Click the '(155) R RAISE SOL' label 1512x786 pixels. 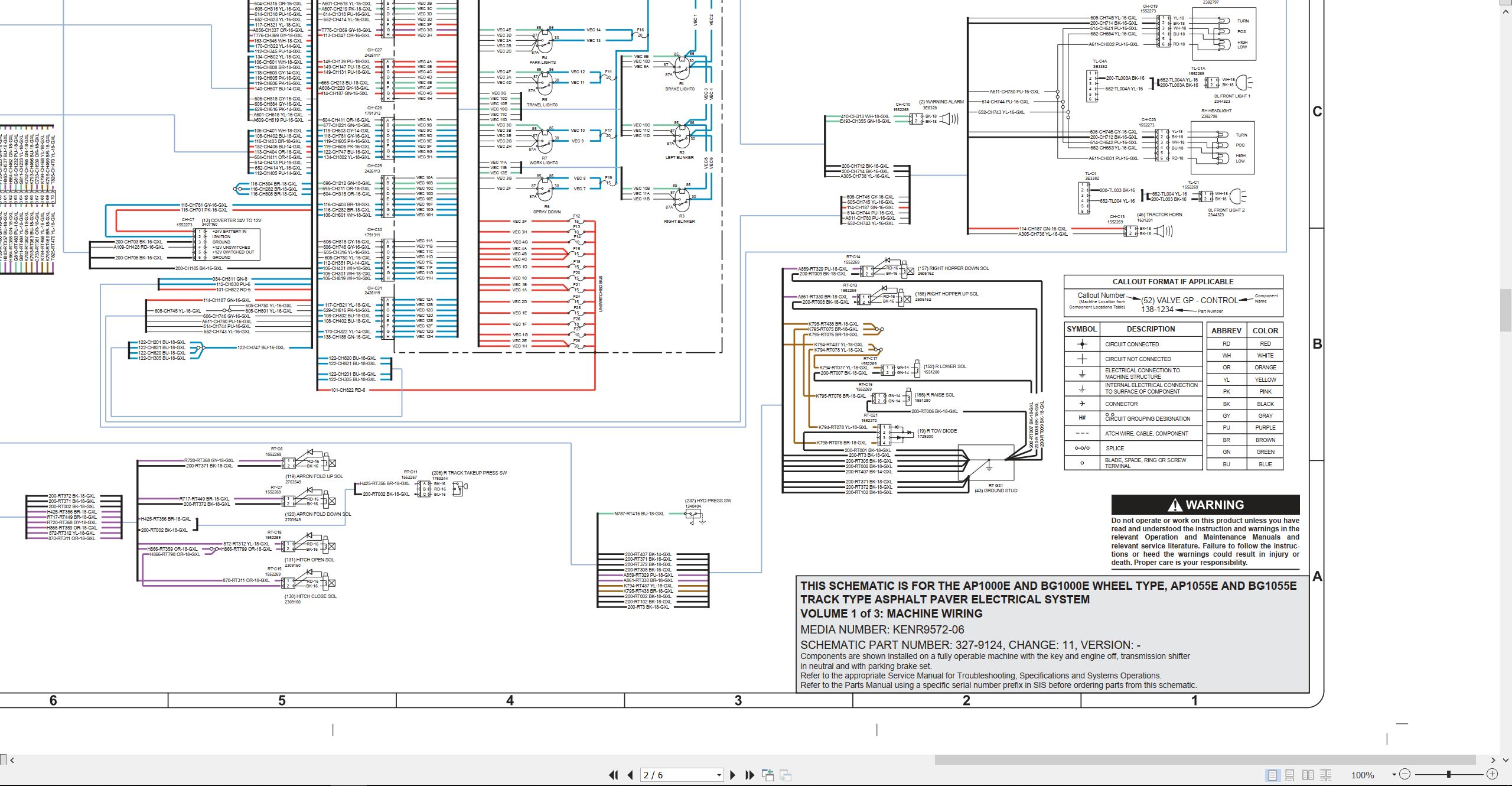[934, 395]
